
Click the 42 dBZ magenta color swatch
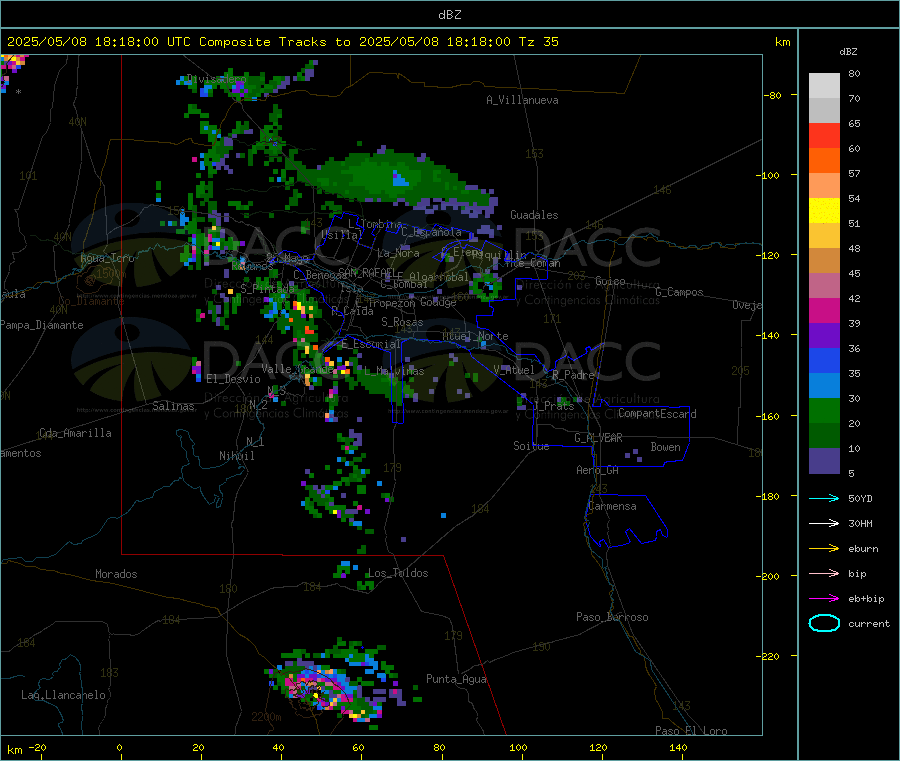(x=824, y=310)
